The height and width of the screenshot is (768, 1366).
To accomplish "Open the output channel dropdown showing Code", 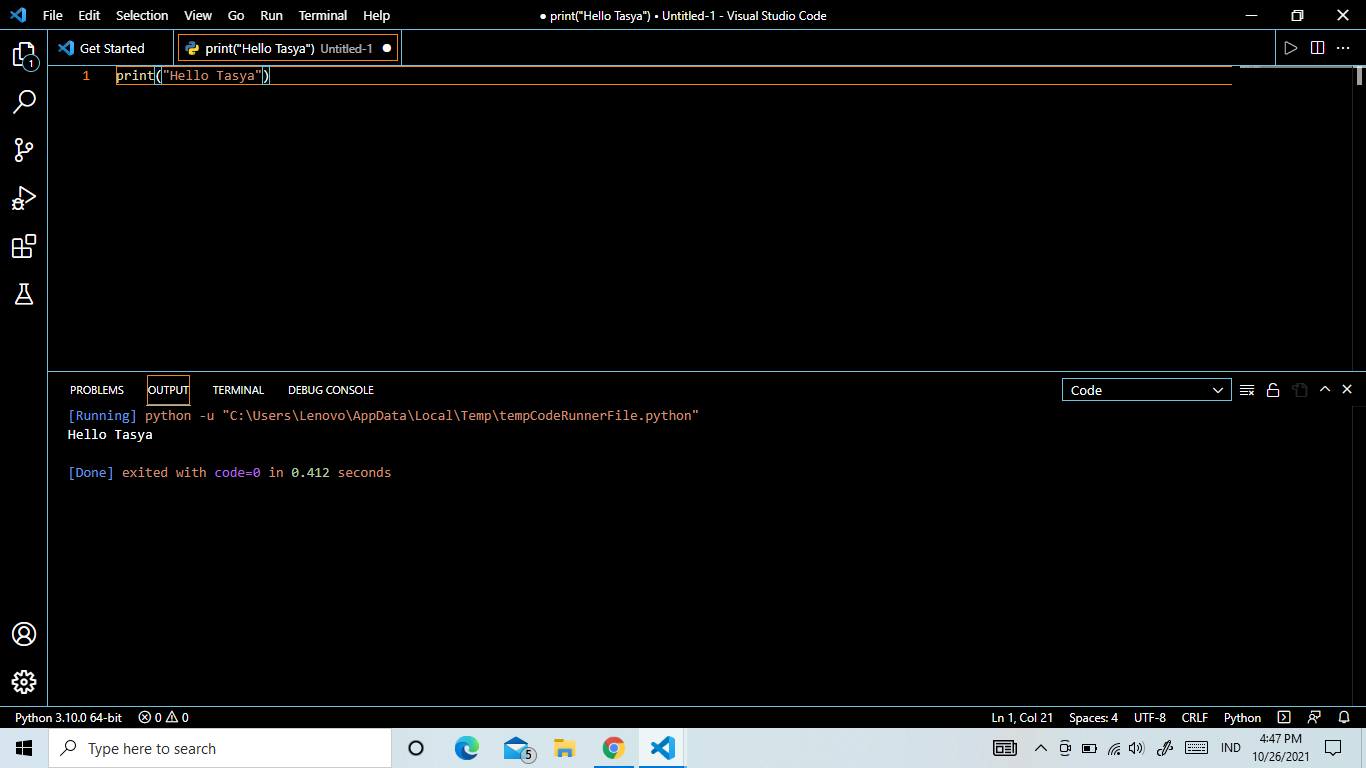I will 1147,390.
